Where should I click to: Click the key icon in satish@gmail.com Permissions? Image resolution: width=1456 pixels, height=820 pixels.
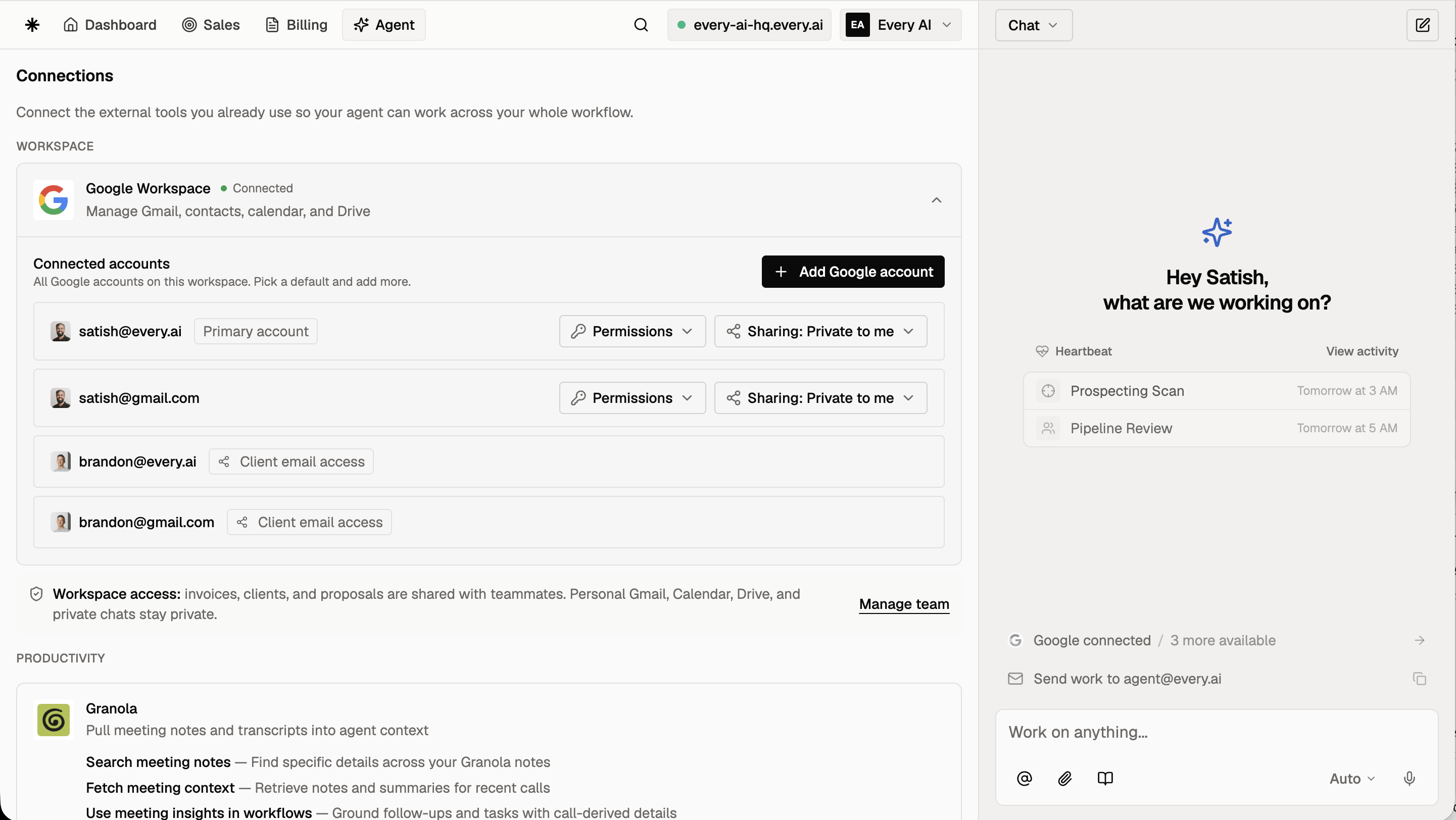pos(577,398)
